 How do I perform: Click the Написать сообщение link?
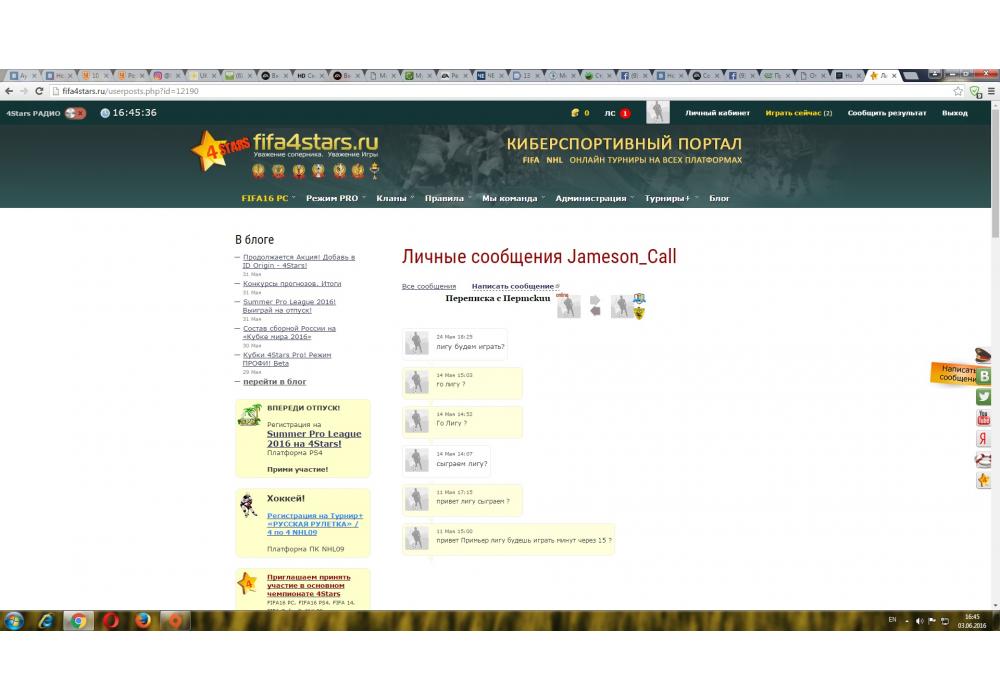tap(513, 287)
